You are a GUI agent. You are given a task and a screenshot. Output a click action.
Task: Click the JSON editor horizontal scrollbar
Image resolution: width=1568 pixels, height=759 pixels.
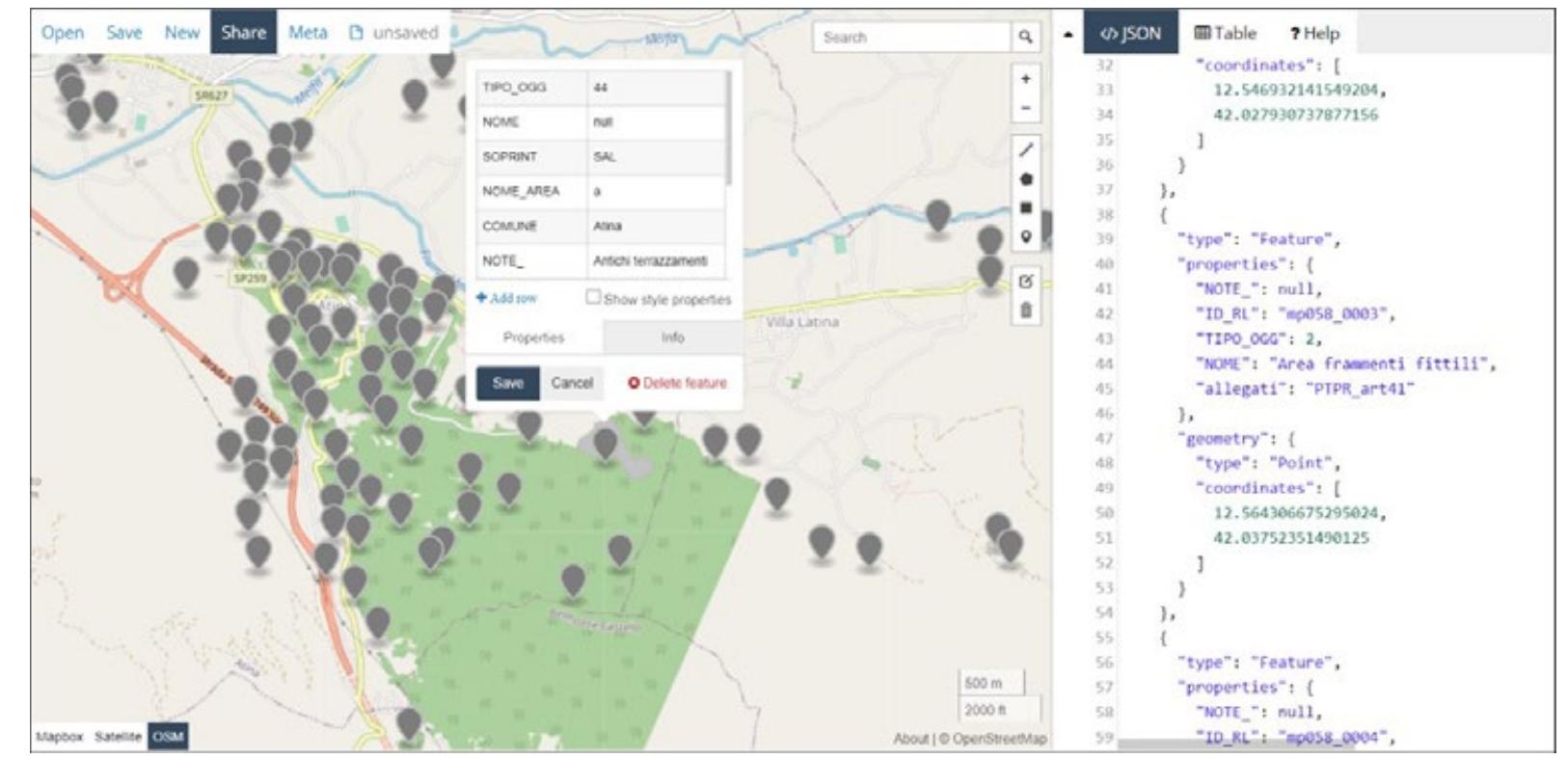pos(1235,745)
